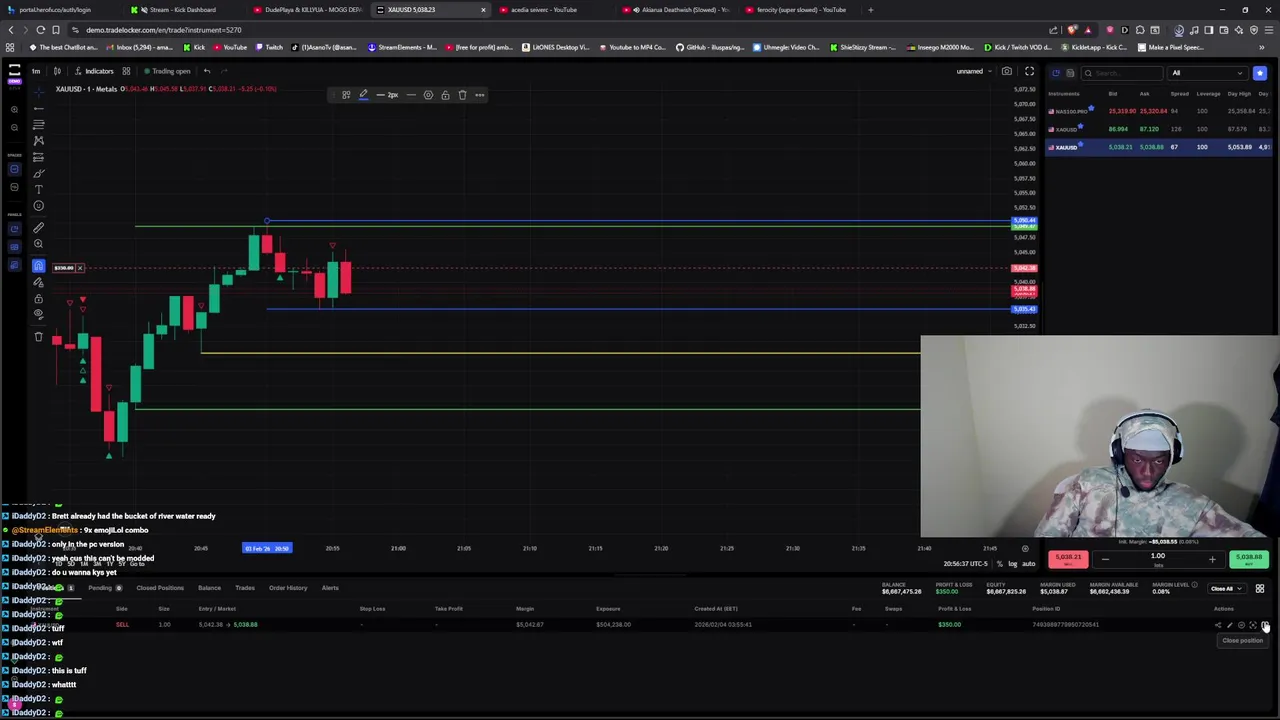Open the Alerts tab
Image resolution: width=1280 pixels, height=720 pixels.
click(330, 588)
